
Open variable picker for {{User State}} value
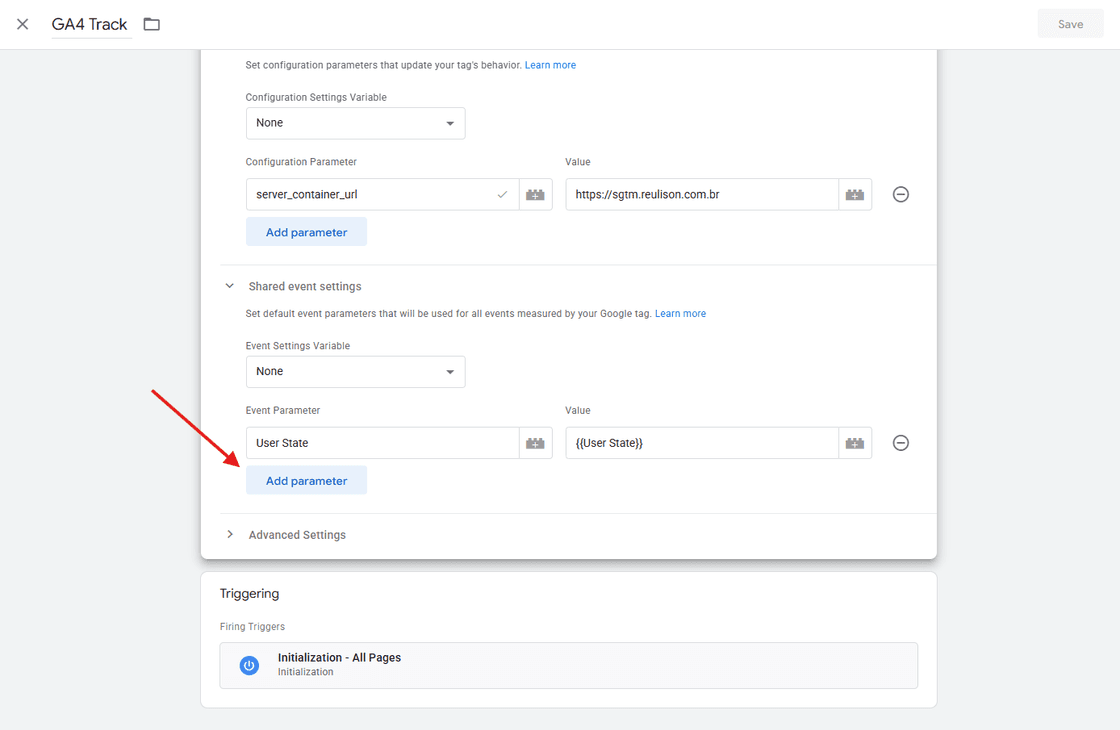click(x=854, y=443)
